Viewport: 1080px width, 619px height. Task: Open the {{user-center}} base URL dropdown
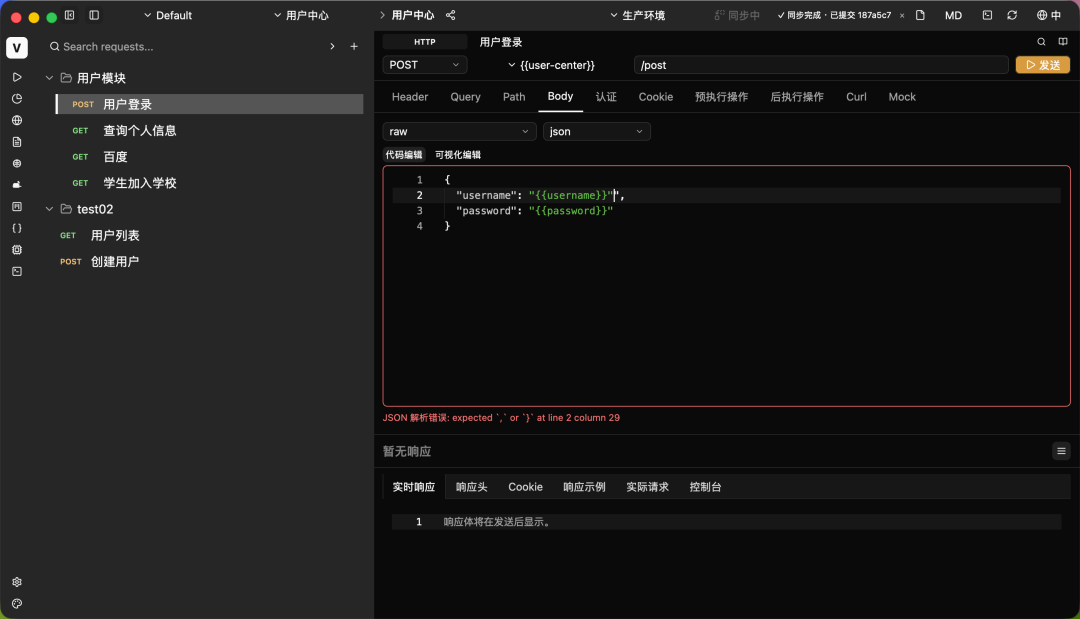[551, 65]
